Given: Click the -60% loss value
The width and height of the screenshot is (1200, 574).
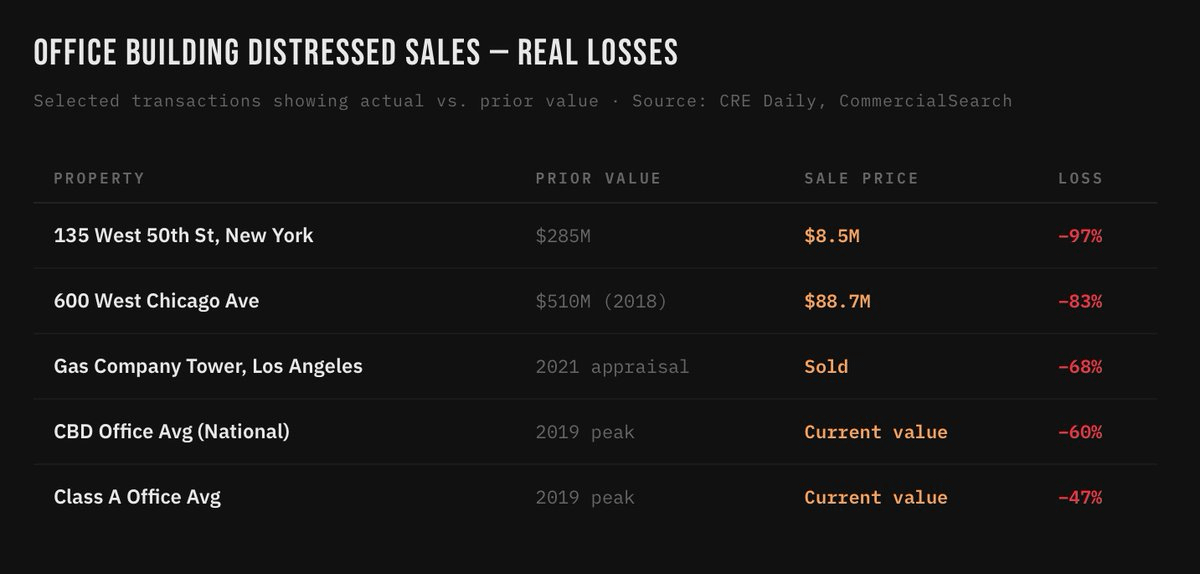Looking at the screenshot, I should pos(1080,432).
